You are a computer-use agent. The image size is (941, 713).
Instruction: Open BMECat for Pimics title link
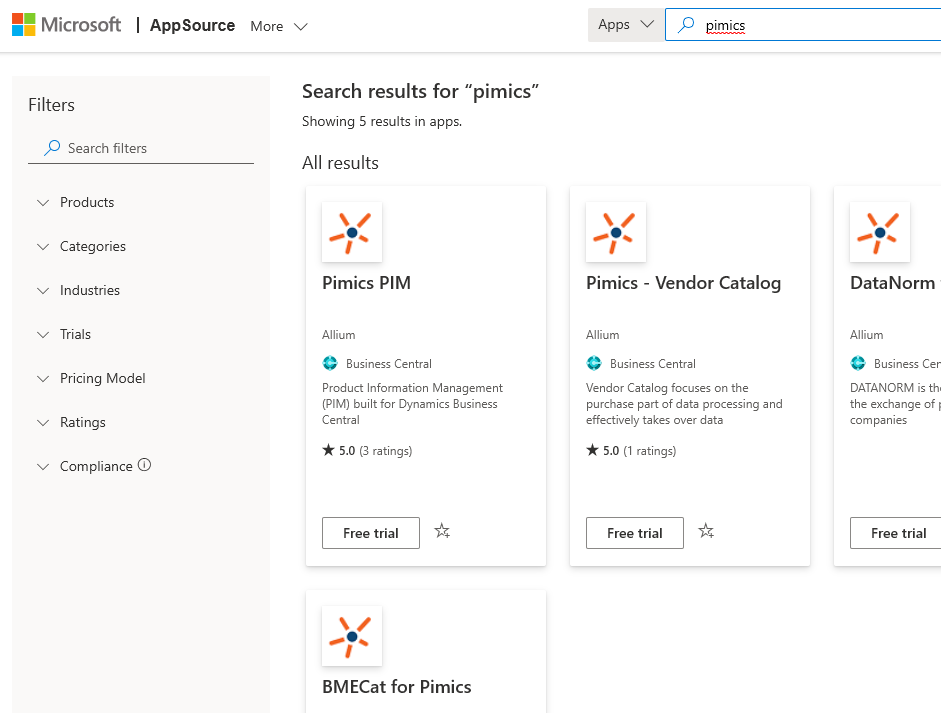pos(397,687)
